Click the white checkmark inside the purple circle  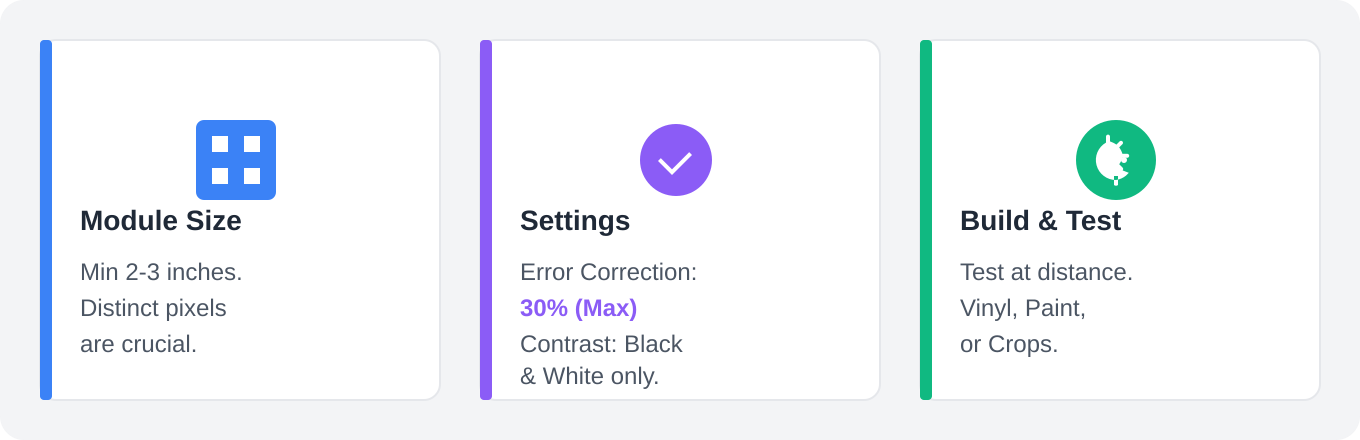(676, 162)
